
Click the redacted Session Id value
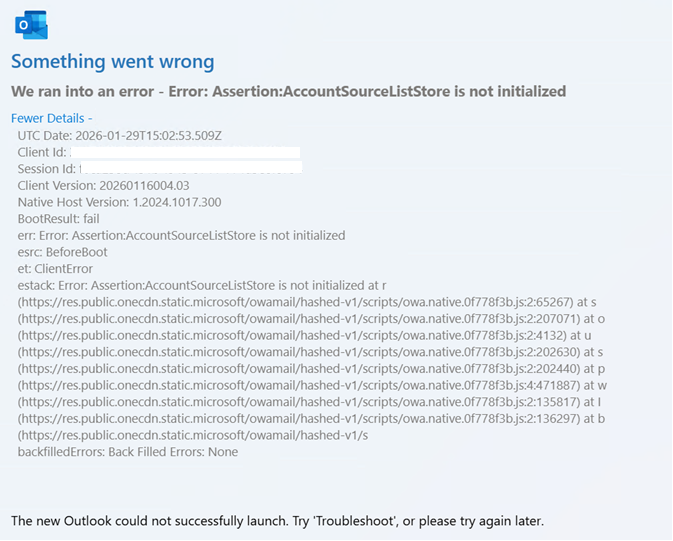click(191, 167)
